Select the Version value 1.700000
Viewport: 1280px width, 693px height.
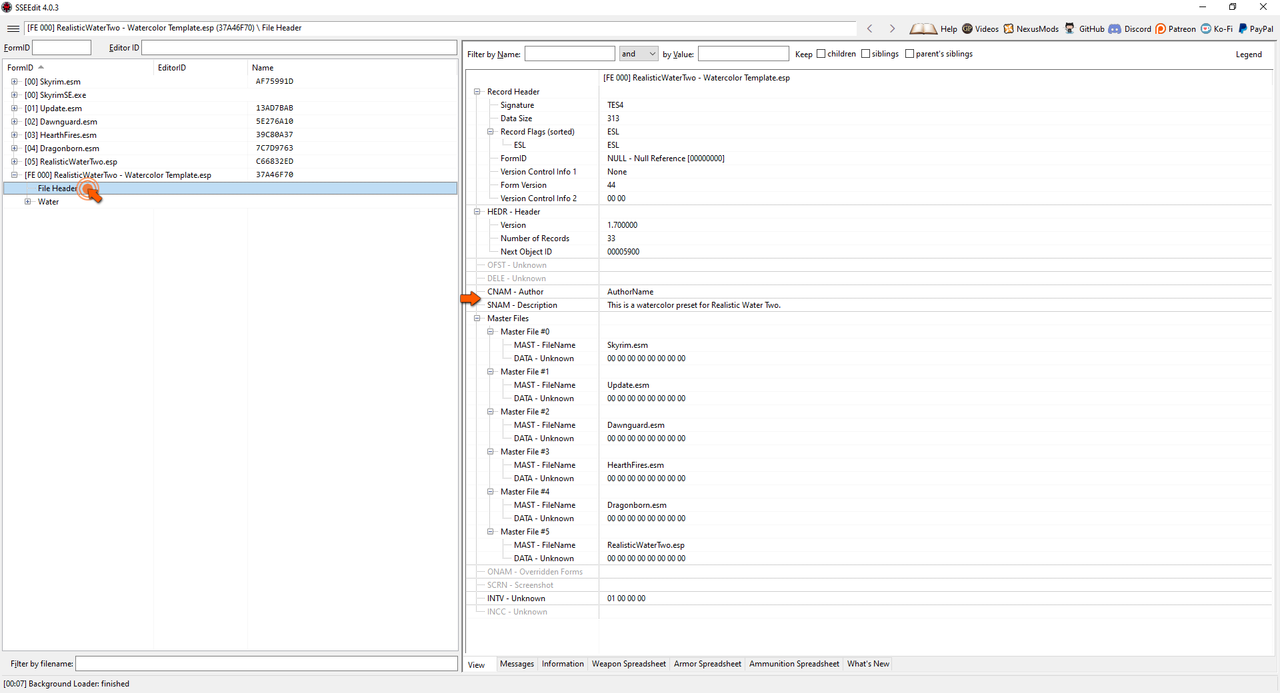coord(622,225)
